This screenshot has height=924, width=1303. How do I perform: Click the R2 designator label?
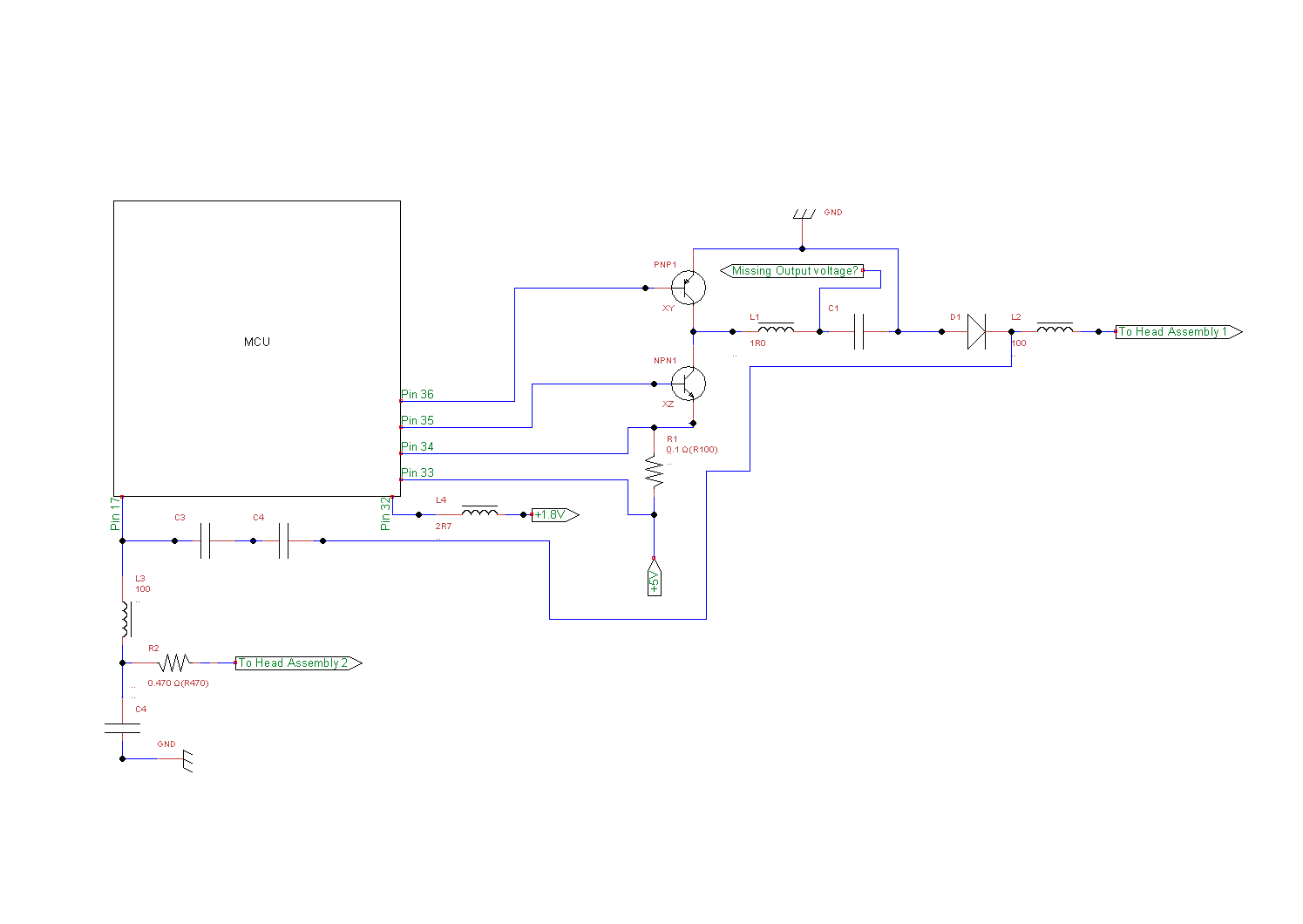[153, 649]
